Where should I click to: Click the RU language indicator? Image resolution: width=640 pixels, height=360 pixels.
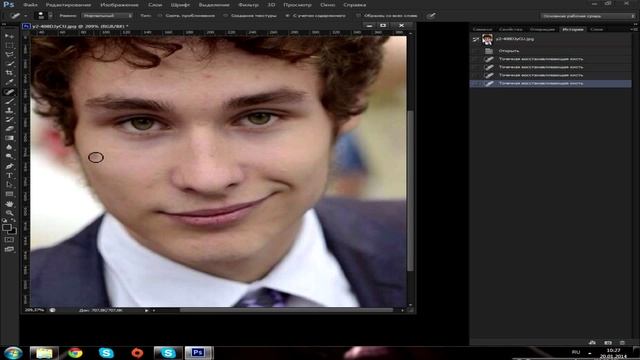pos(576,352)
